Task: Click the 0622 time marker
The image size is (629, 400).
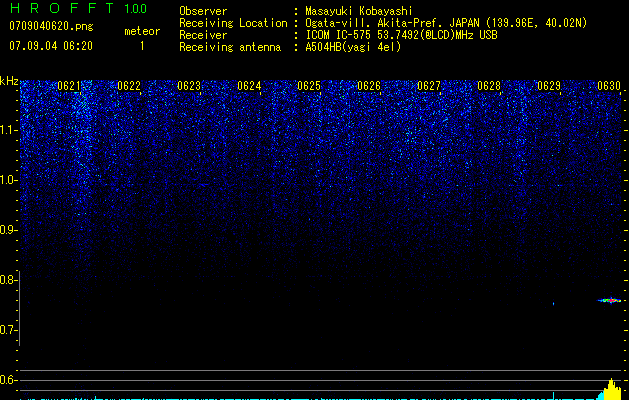Action: [x=129, y=85]
